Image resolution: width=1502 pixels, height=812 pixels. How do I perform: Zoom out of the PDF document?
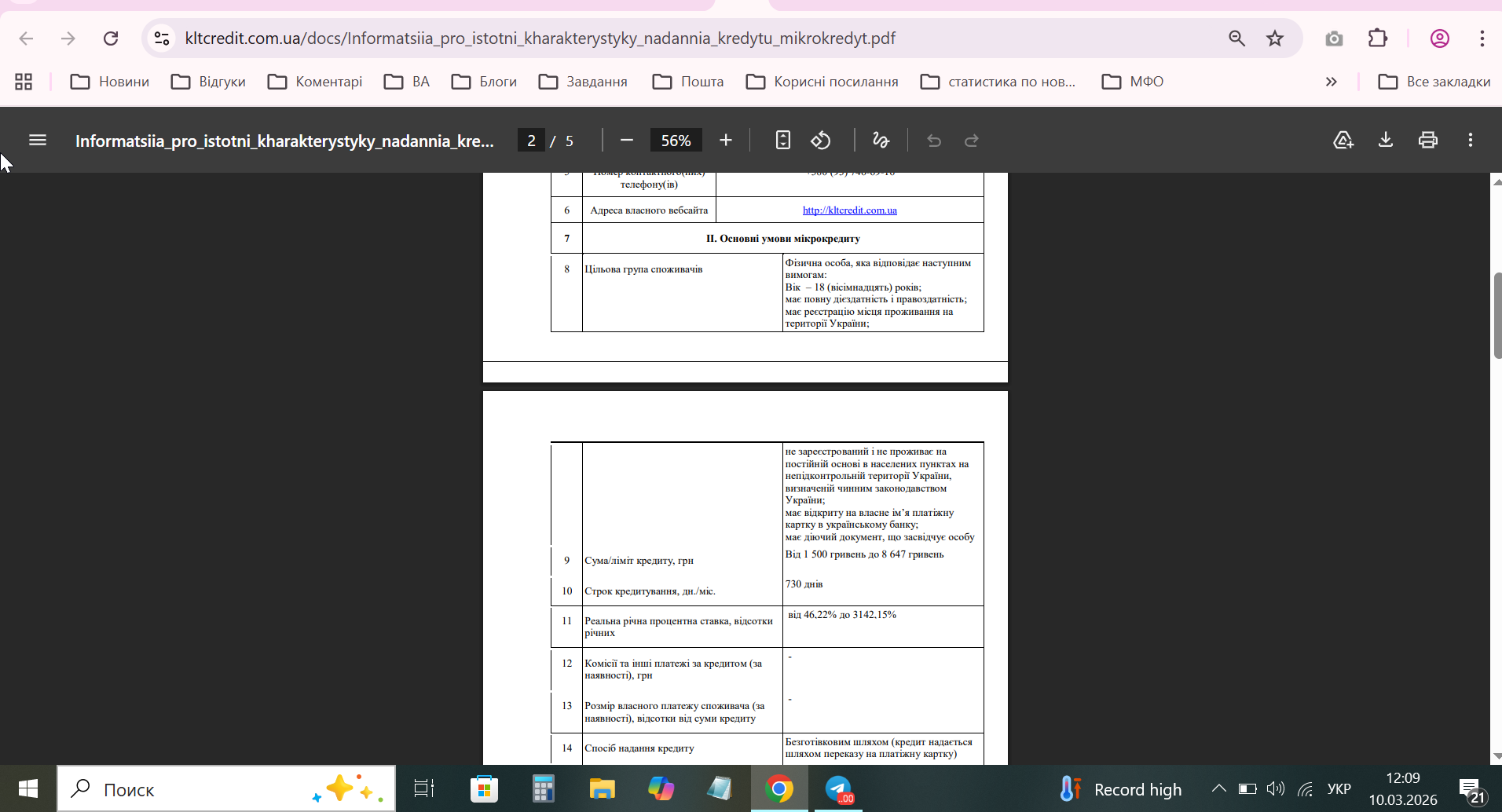click(x=627, y=141)
